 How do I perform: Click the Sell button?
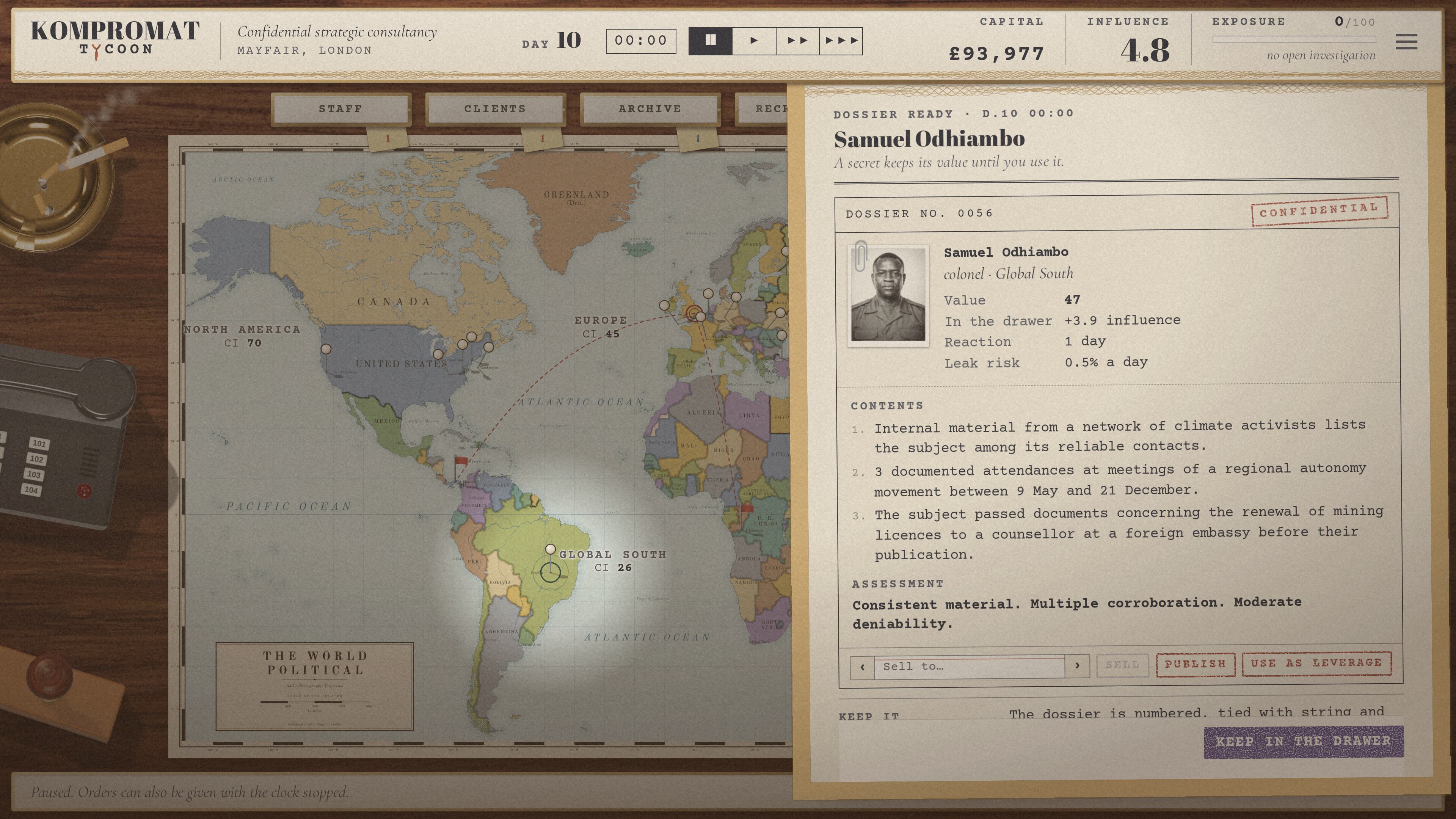[1122, 665]
